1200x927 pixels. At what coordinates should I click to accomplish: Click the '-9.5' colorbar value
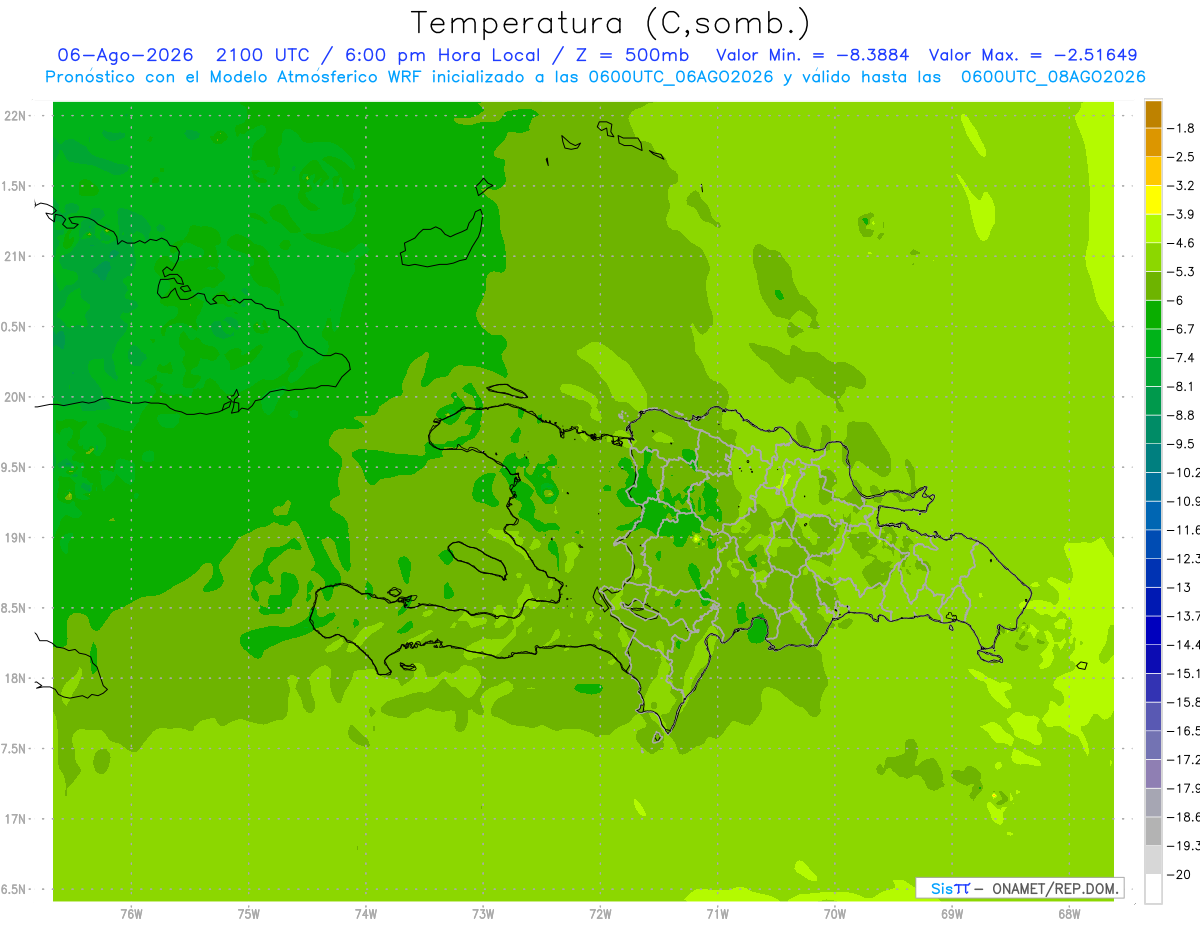tap(1183, 444)
